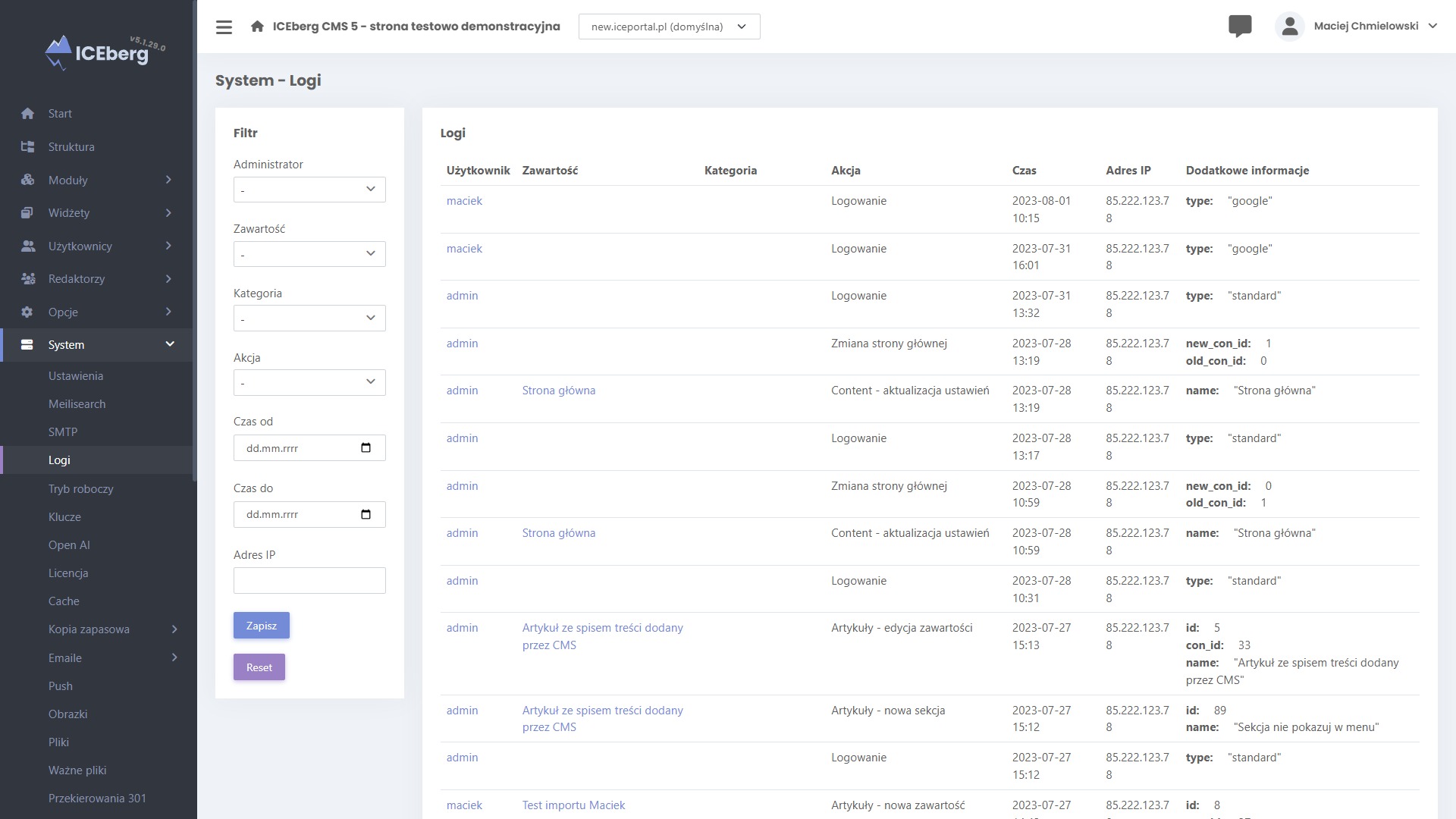The image size is (1456, 819).
Task: Open Test importu Maciek link
Action: pos(573,805)
